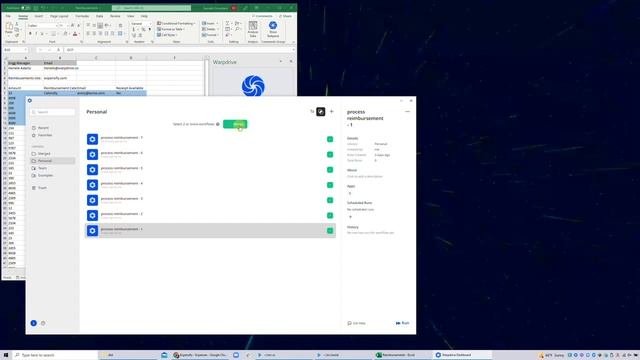The image size is (640, 360).
Task: Select the 'process reimbursement - 7' workflow name
Action: [122, 138]
